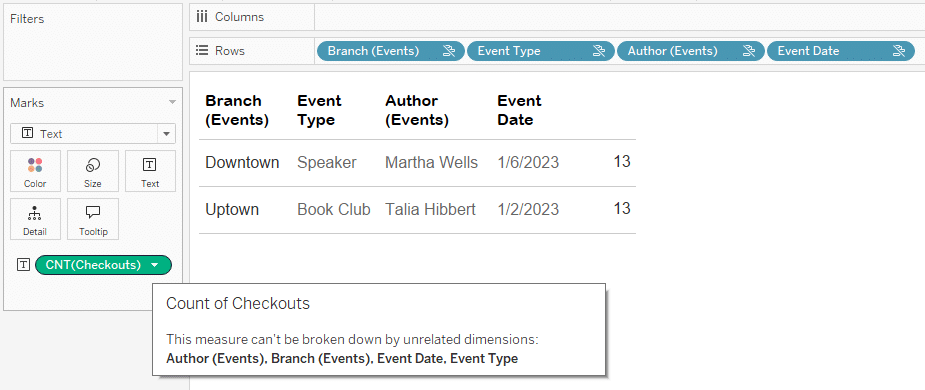Select the Downtown row label

[242, 163]
